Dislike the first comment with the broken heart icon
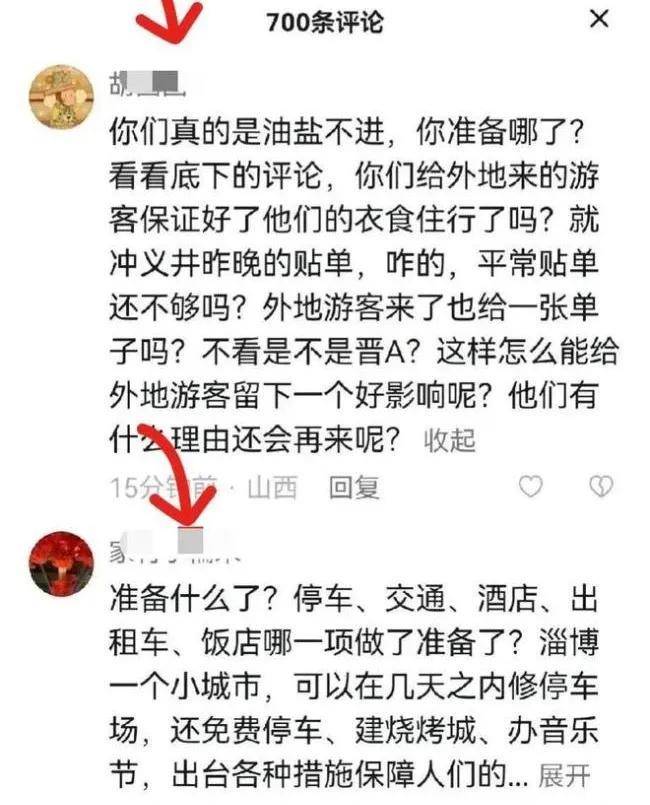The height and width of the screenshot is (805, 650). [x=601, y=486]
